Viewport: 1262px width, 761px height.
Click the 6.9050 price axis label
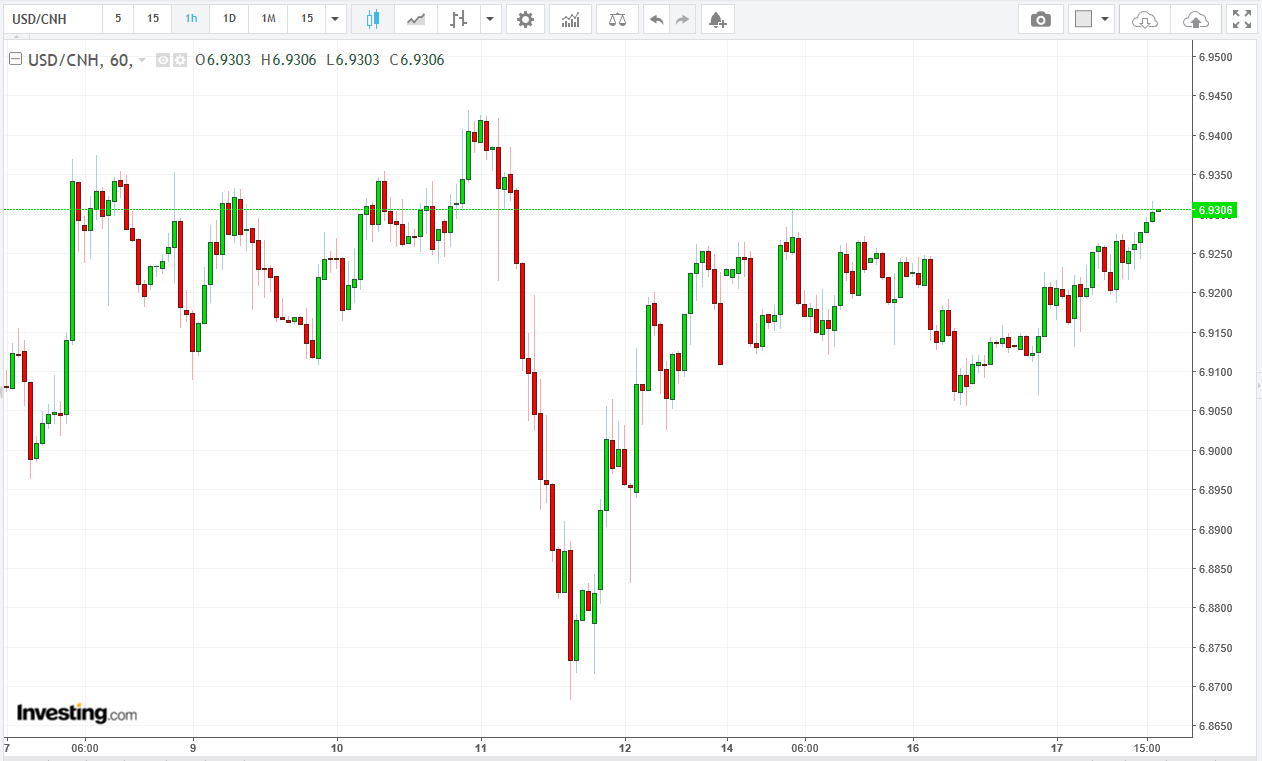[x=1216, y=411]
